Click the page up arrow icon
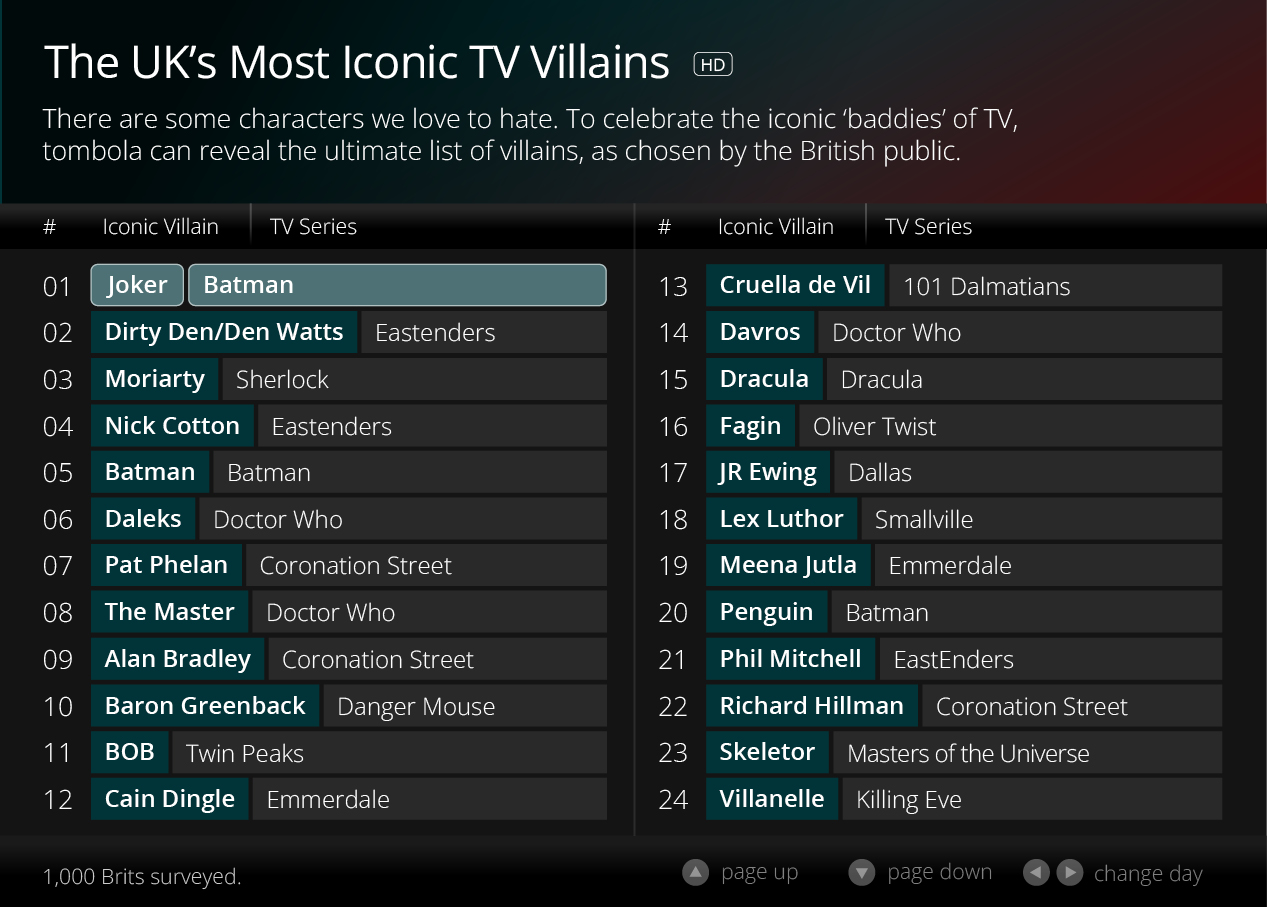The image size is (1267, 907). 695,873
